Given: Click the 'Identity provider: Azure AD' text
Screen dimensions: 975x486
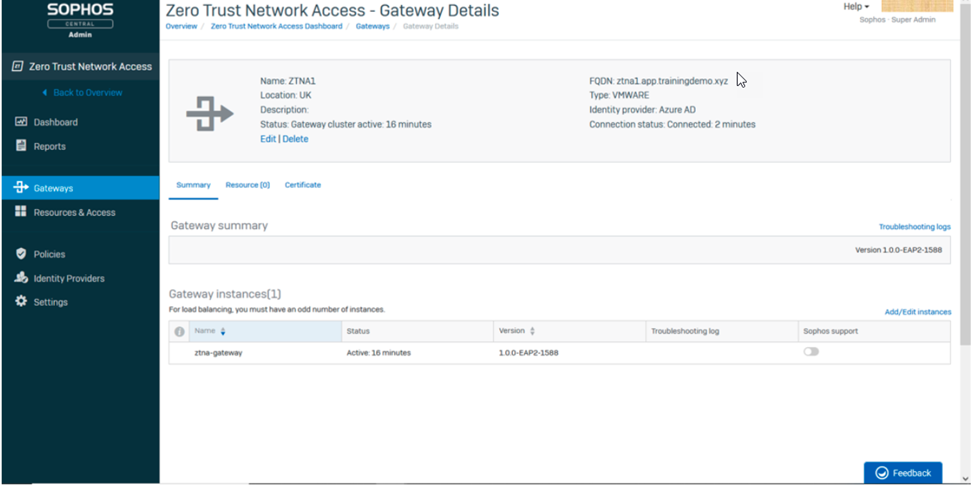Looking at the screenshot, I should tap(642, 110).
